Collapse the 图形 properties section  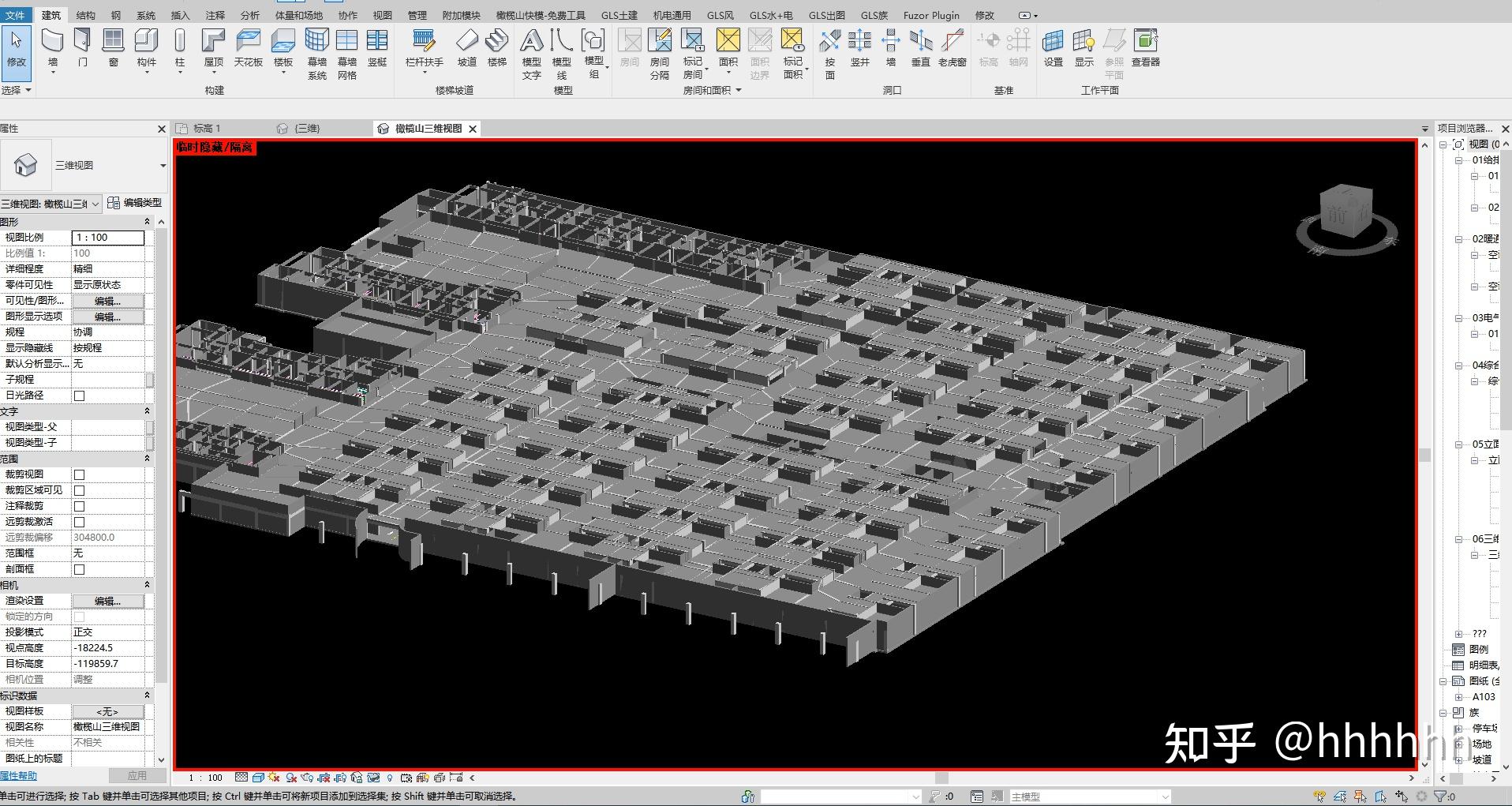(x=147, y=222)
